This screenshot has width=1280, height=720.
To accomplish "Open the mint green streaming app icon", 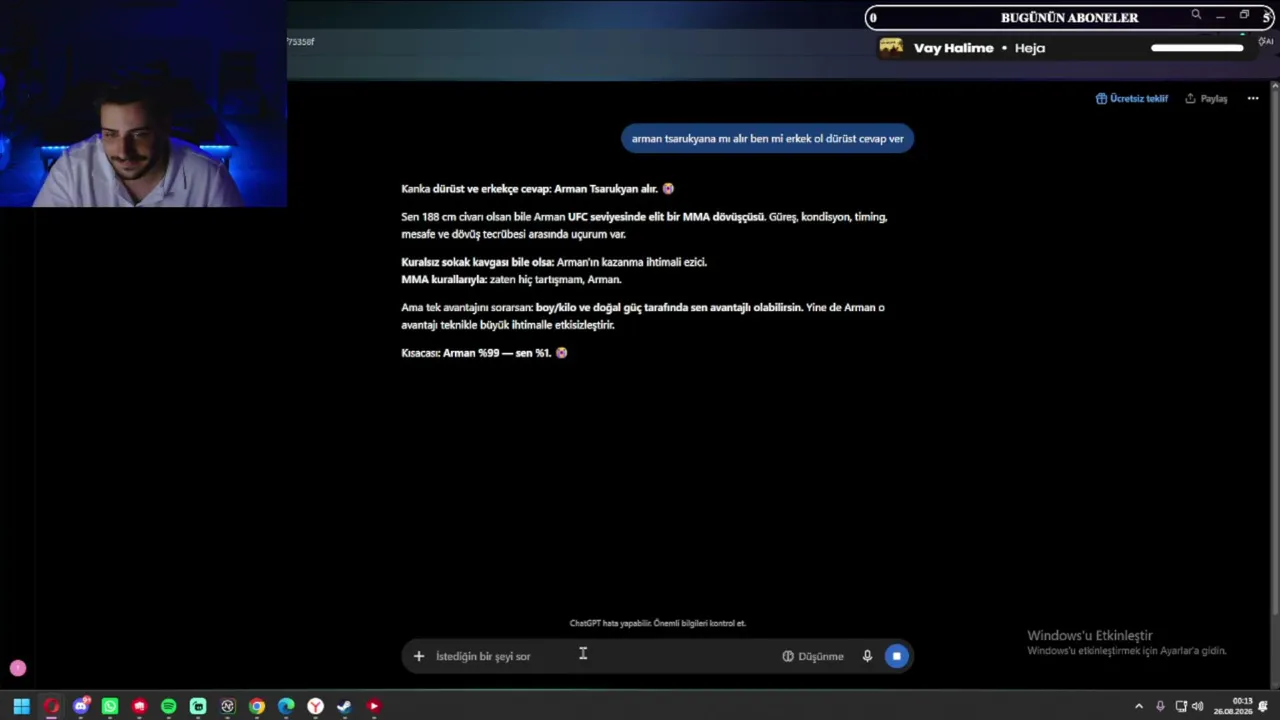I will coord(198,707).
